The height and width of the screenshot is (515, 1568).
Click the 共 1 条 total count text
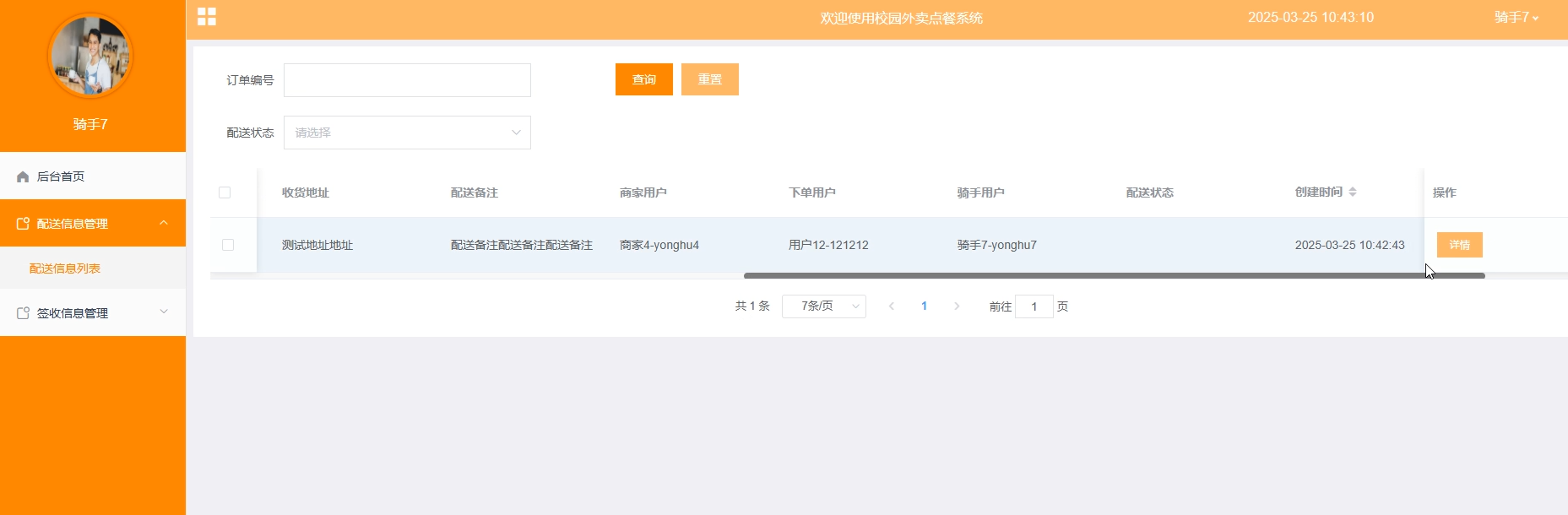pos(752,306)
